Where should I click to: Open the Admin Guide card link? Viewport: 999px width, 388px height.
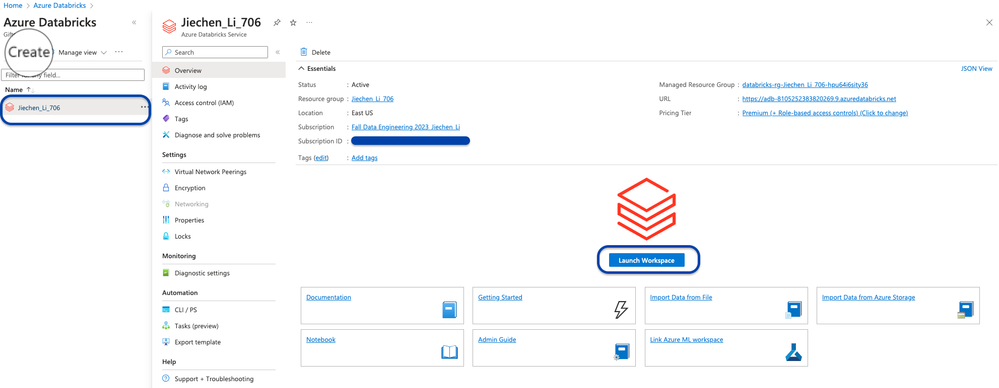coord(497,340)
